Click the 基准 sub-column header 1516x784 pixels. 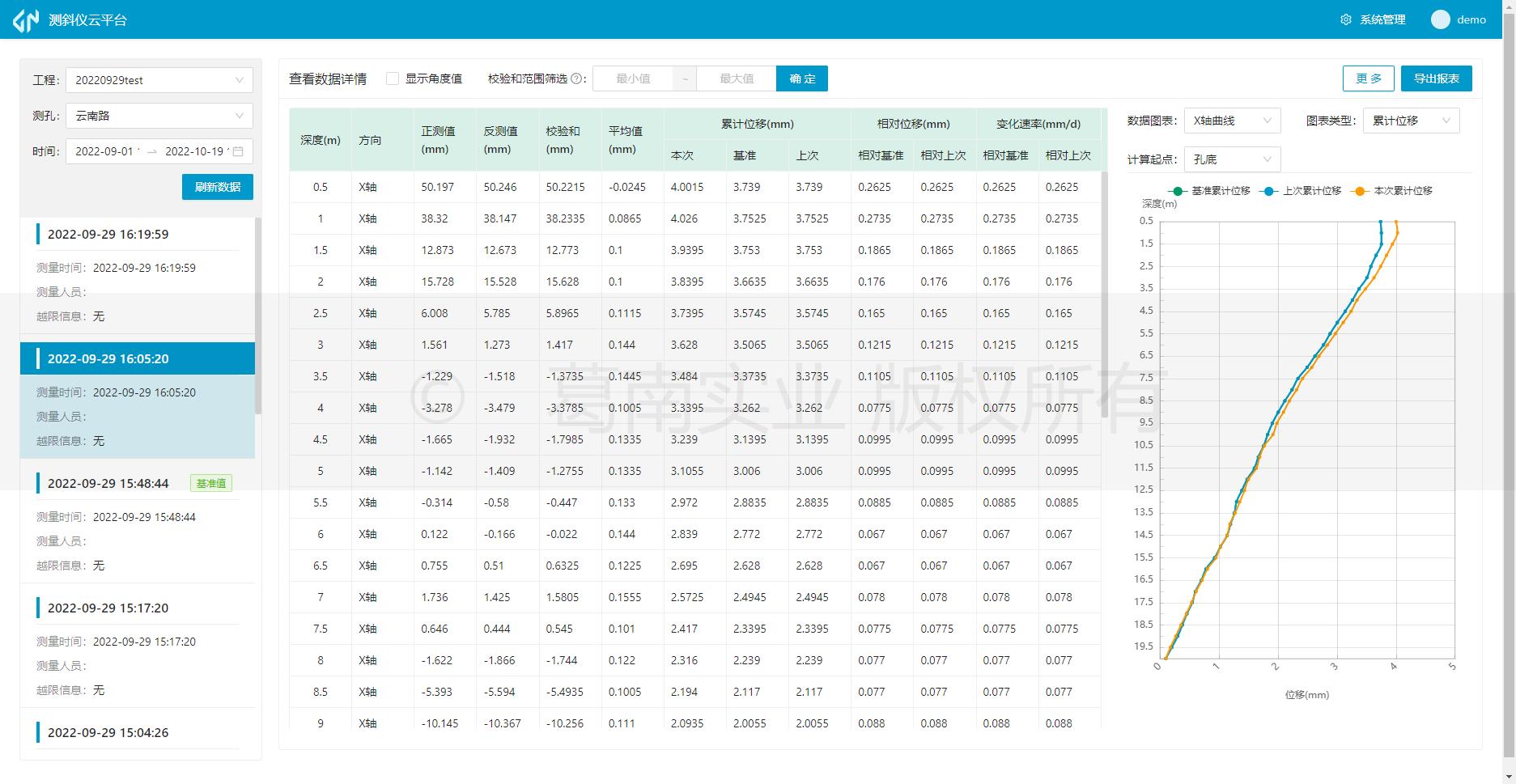coord(757,155)
